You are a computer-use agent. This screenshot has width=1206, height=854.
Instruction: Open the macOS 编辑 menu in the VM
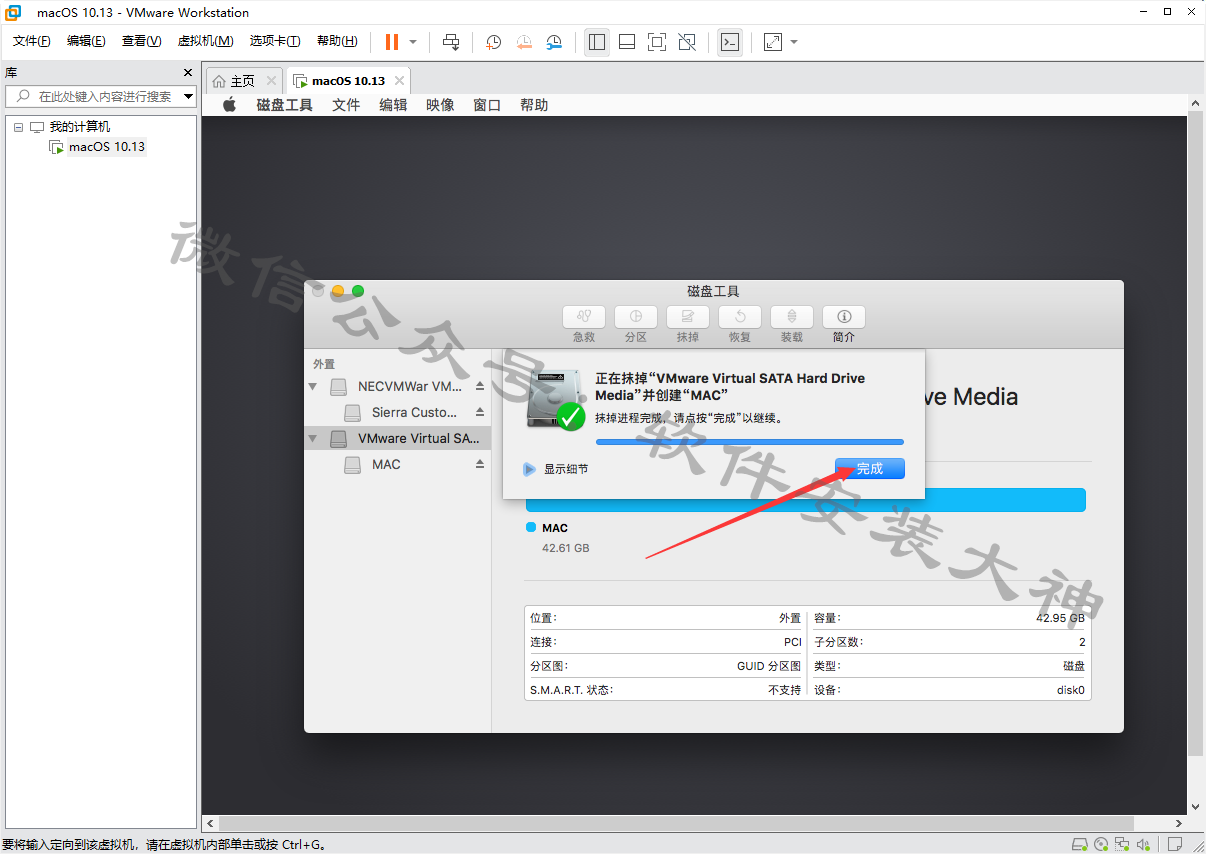coord(393,105)
